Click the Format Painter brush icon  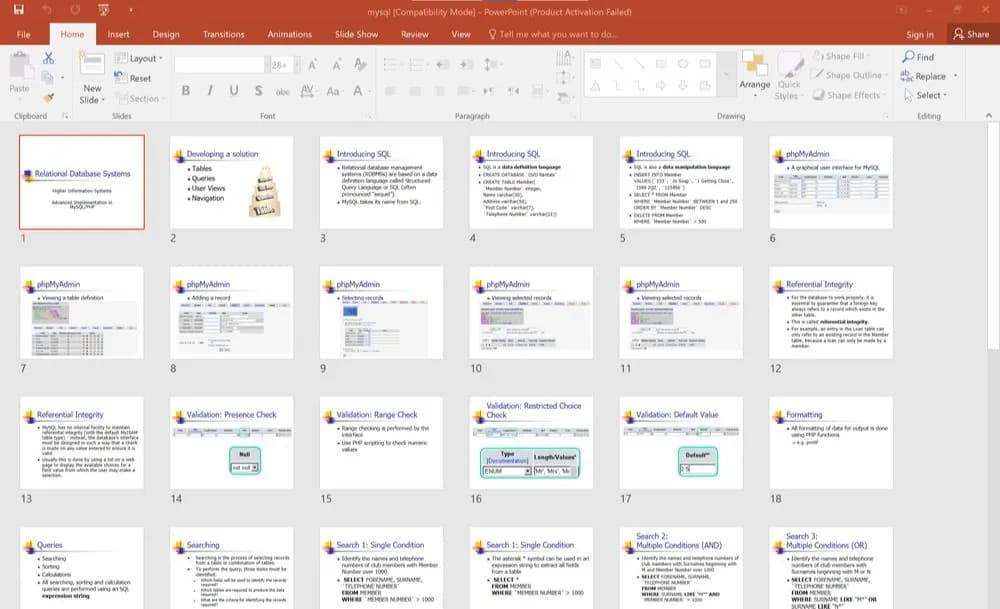click(x=48, y=98)
